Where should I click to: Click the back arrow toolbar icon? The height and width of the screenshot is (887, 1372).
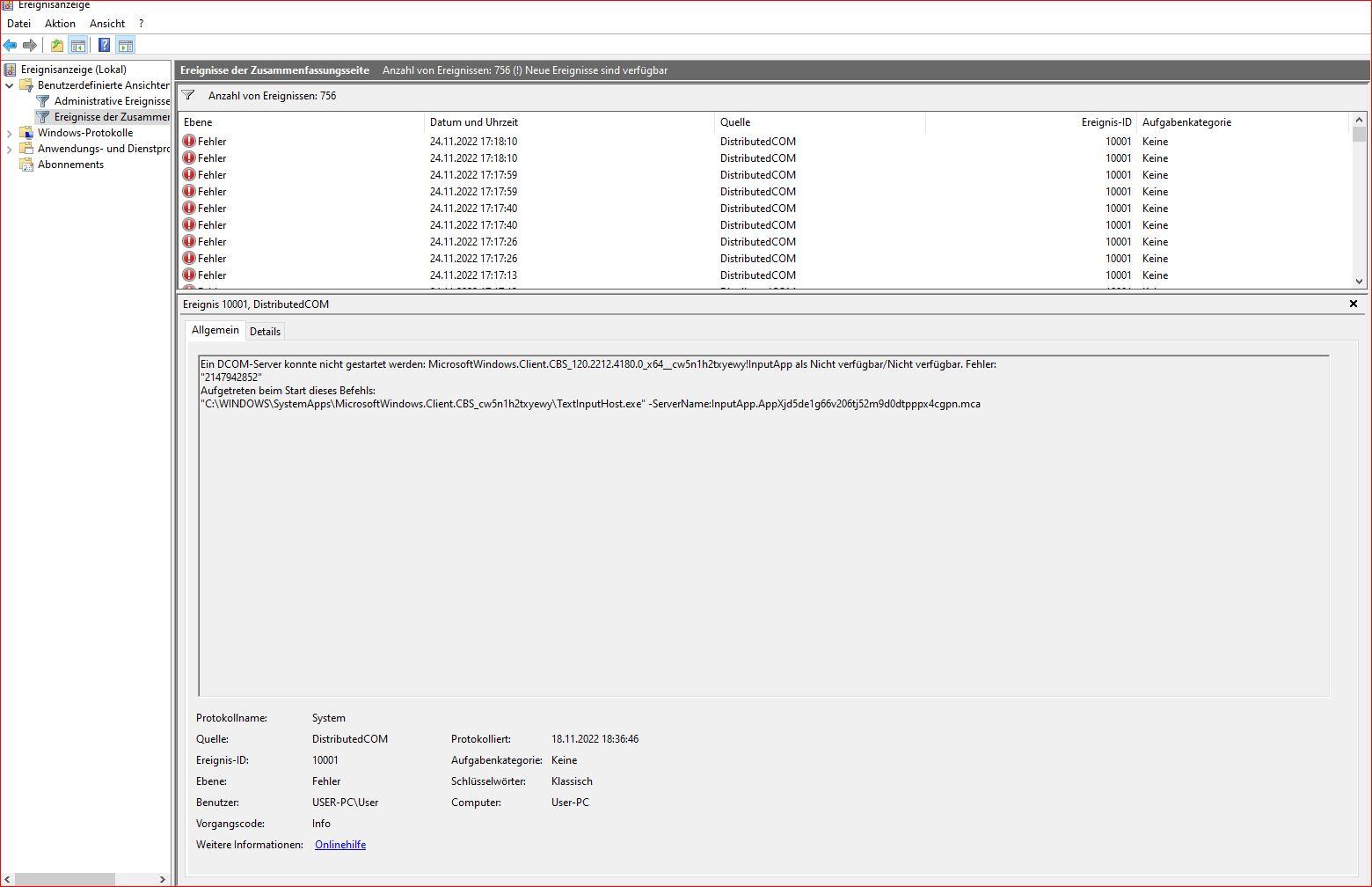tap(11, 45)
